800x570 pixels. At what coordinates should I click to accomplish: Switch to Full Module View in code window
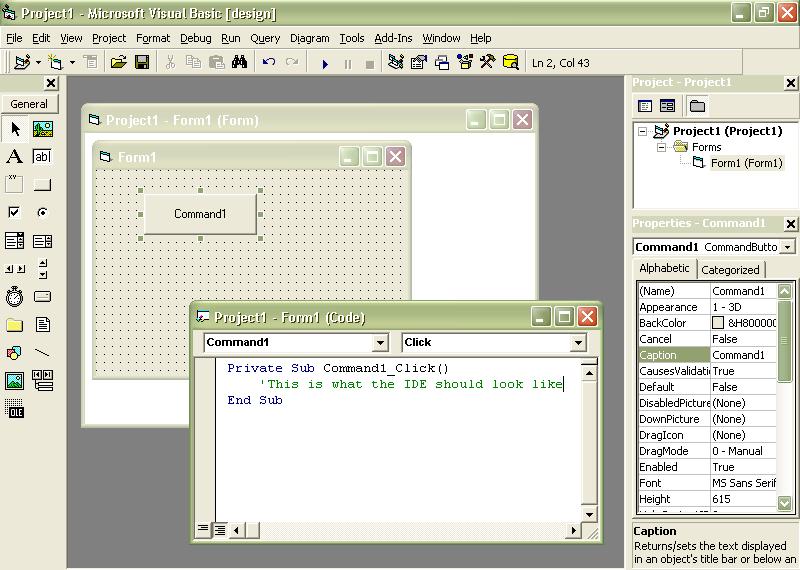[x=220, y=530]
